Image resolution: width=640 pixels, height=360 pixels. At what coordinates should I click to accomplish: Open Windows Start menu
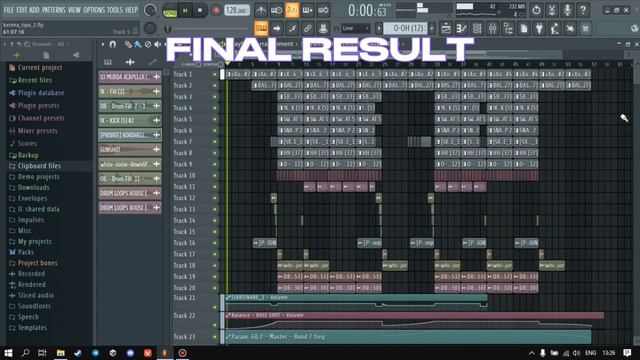pos(8,353)
